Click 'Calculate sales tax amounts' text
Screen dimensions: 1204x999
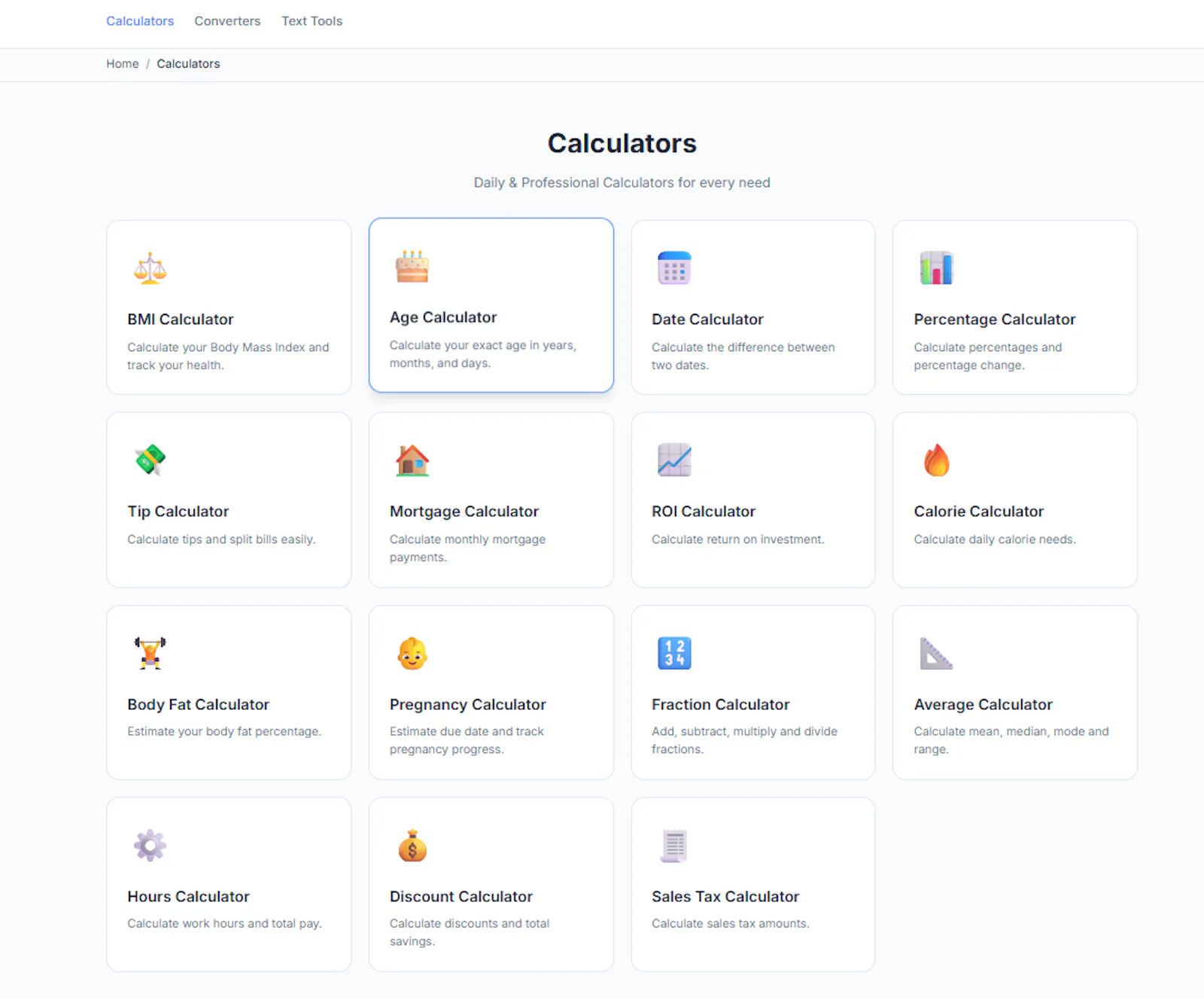tap(731, 924)
